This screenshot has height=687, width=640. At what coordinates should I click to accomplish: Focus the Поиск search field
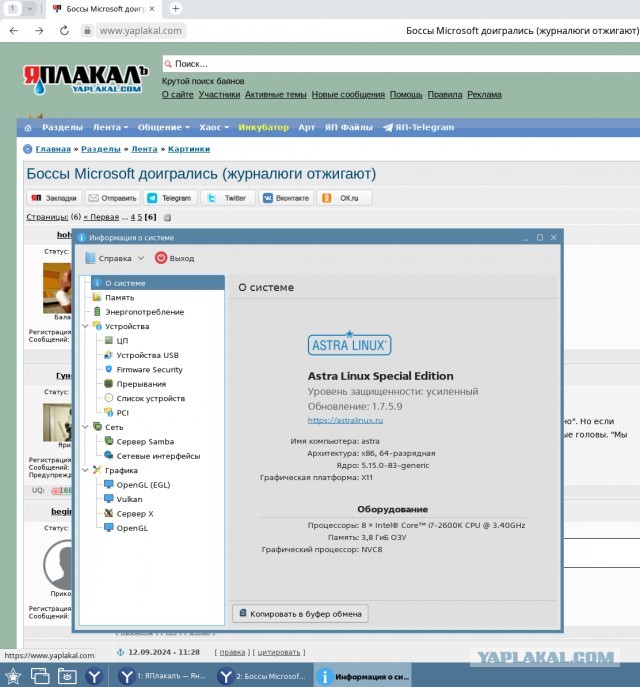tap(401, 64)
